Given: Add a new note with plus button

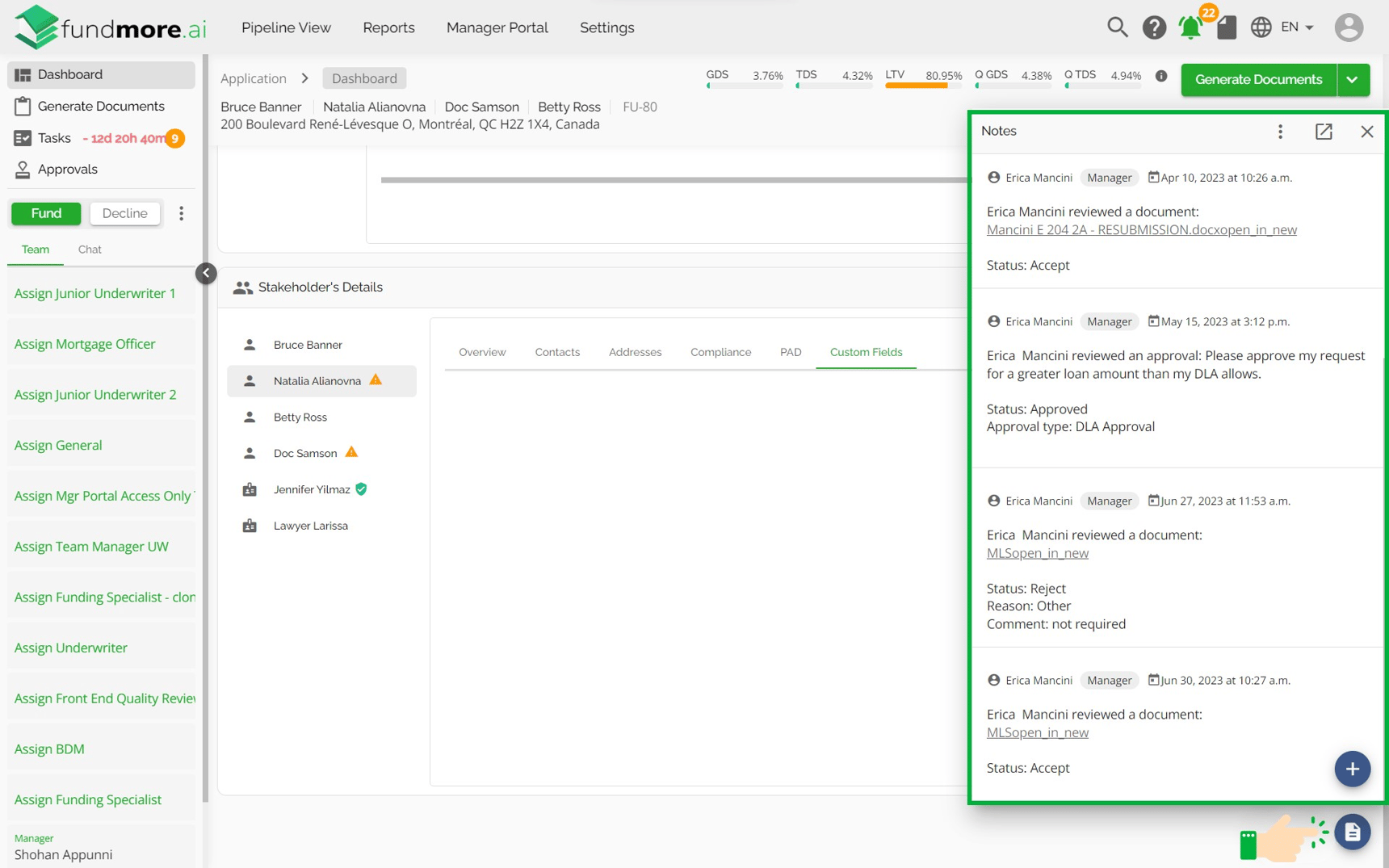Looking at the screenshot, I should tap(1352, 769).
